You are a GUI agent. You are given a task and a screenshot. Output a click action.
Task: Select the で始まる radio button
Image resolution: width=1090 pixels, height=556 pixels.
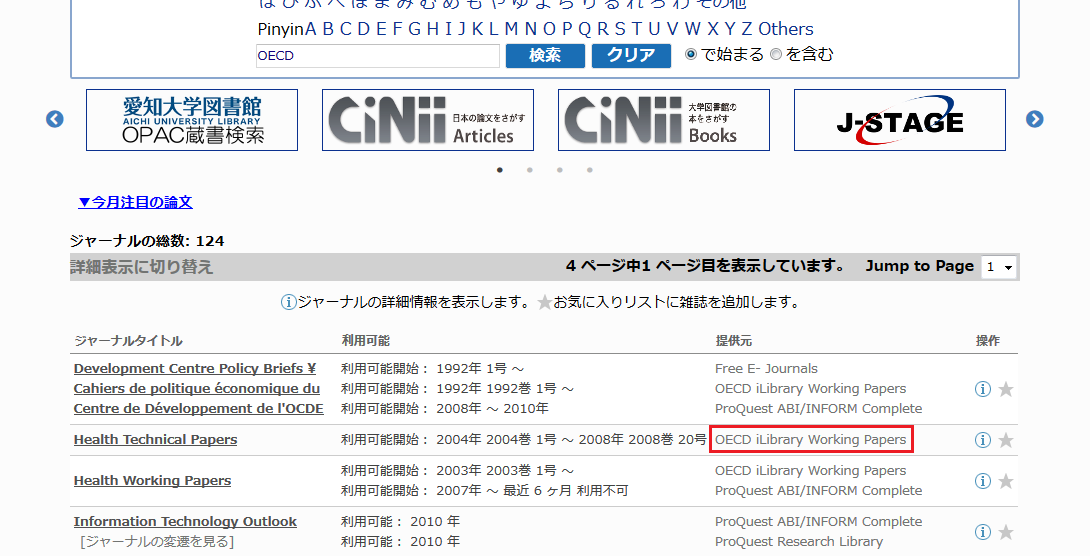pyautogui.click(x=691, y=54)
